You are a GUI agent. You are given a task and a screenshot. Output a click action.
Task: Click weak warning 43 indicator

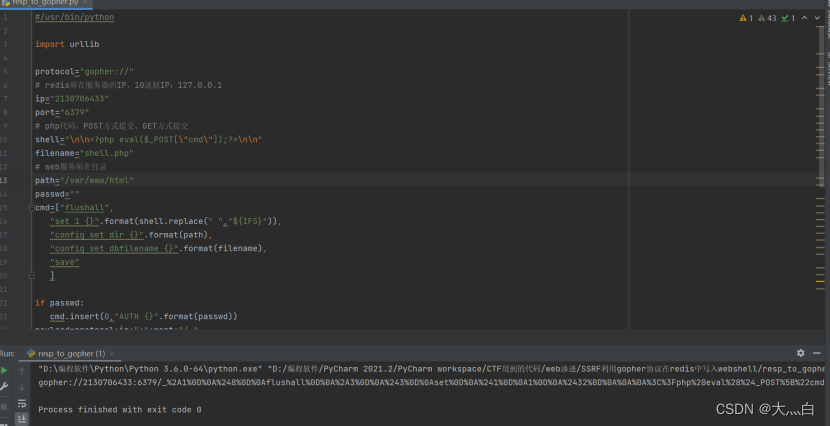(x=767, y=18)
